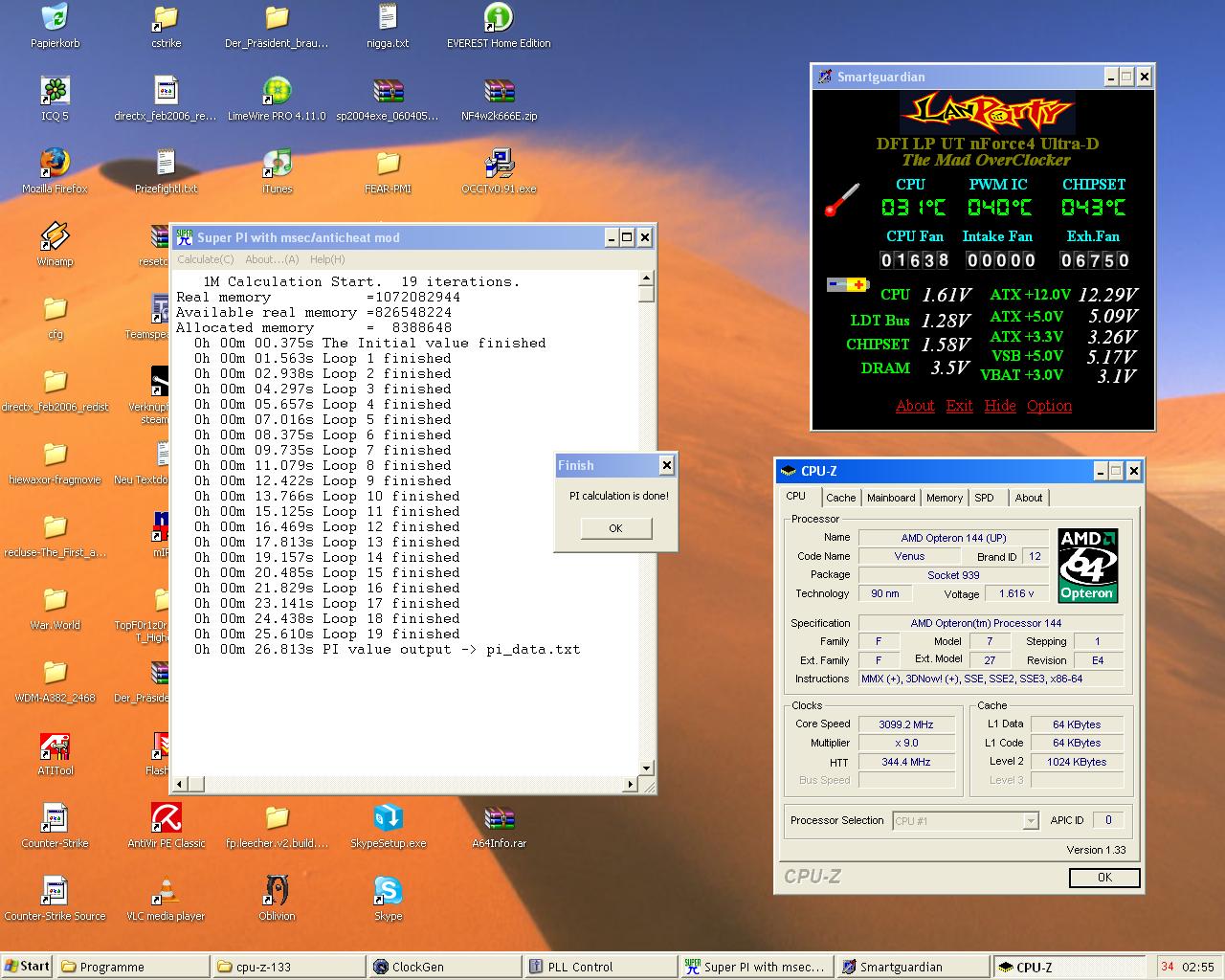This screenshot has width=1225, height=980.
Task: Expand the Processor Selection dropdown in CPU-Z
Action: point(1030,821)
